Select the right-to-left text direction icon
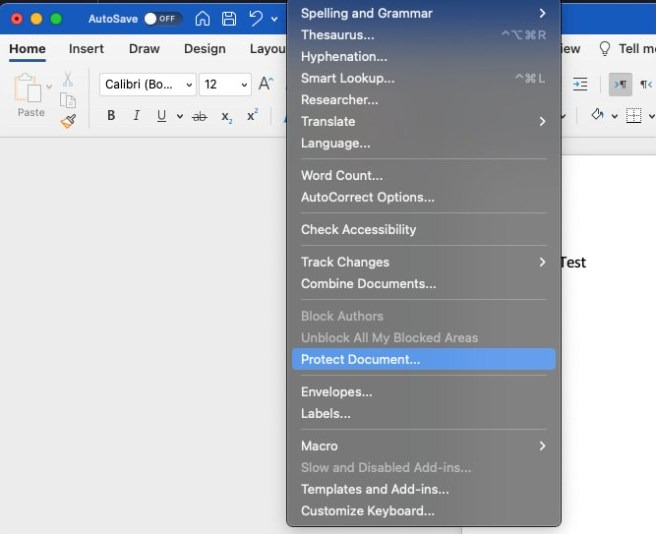Image resolution: width=656 pixels, height=534 pixels. pos(646,84)
